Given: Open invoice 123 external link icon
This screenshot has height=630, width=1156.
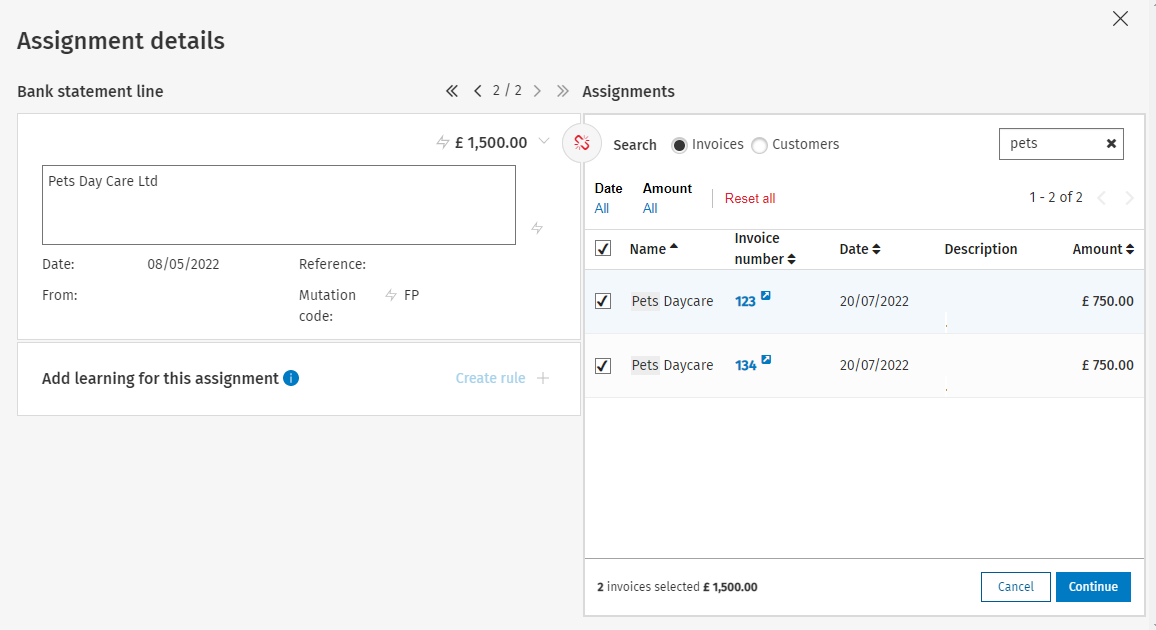Looking at the screenshot, I should (766, 295).
